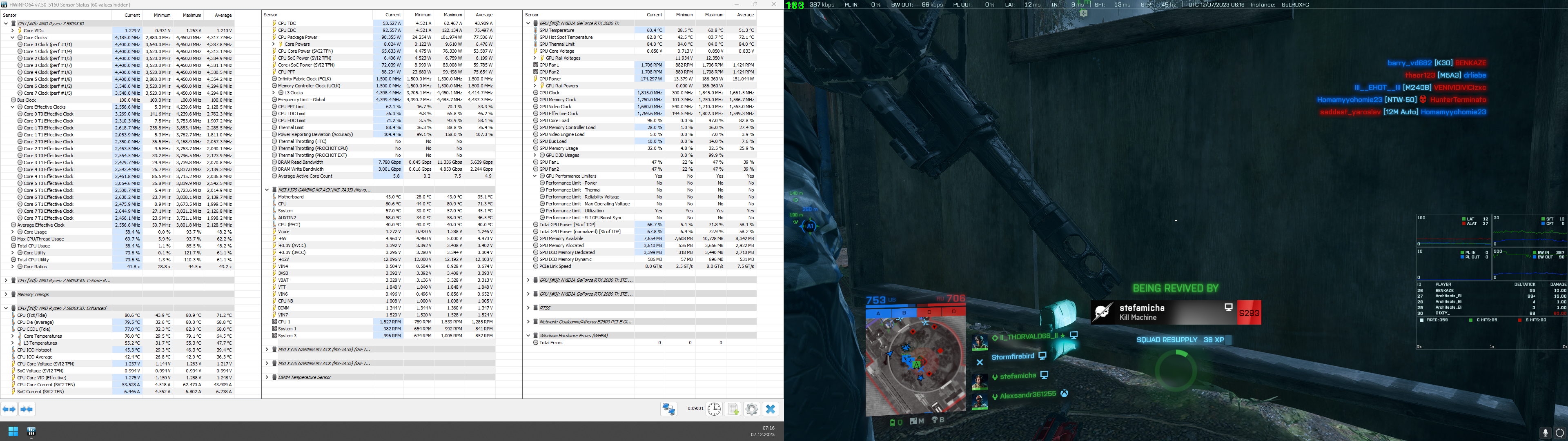Collapse the GPU Performance Limiters node
The height and width of the screenshot is (441, 1568).
pos(535,176)
